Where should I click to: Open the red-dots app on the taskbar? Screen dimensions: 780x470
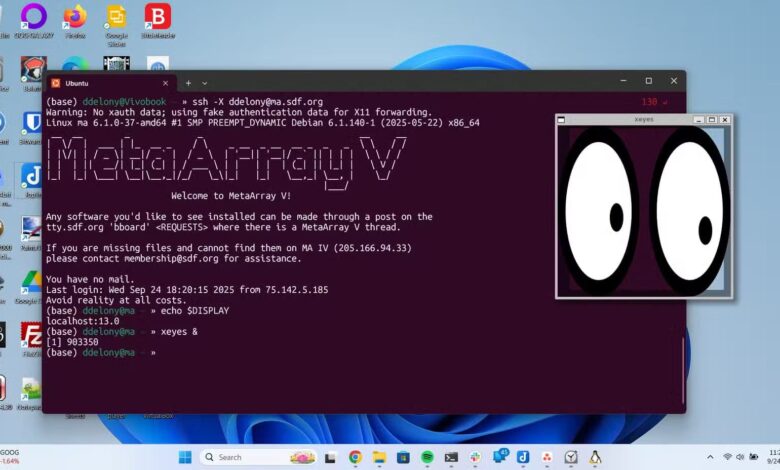(x=547, y=457)
